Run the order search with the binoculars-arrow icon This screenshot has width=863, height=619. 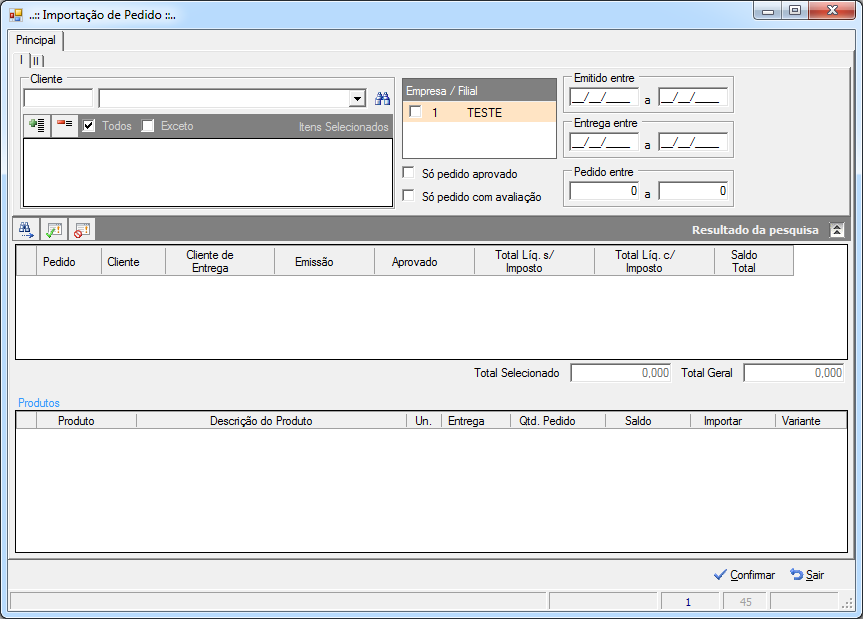26,229
